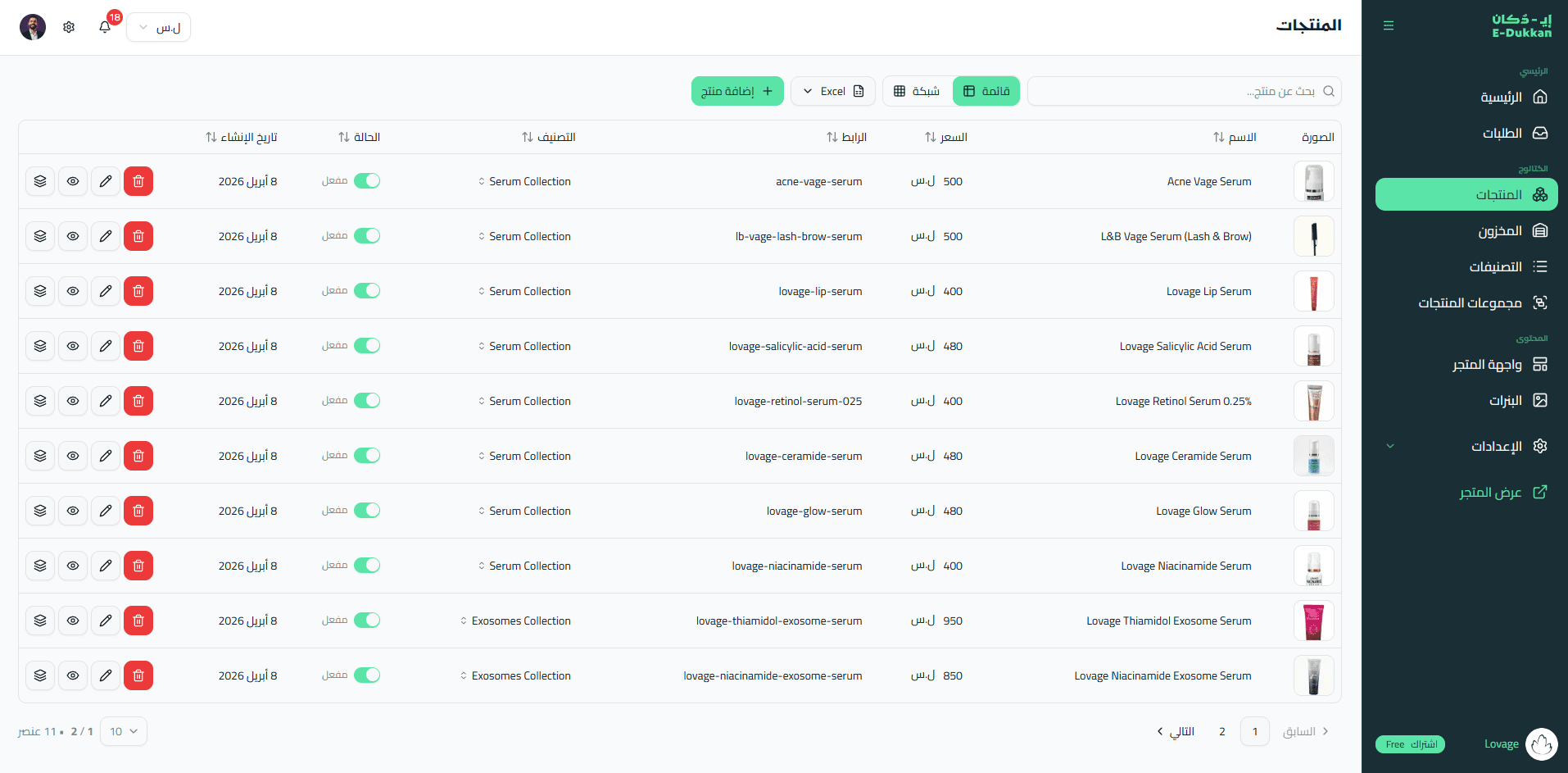Edit the L&B Vage Serum product
The width and height of the screenshot is (1568, 773).
pos(106,236)
